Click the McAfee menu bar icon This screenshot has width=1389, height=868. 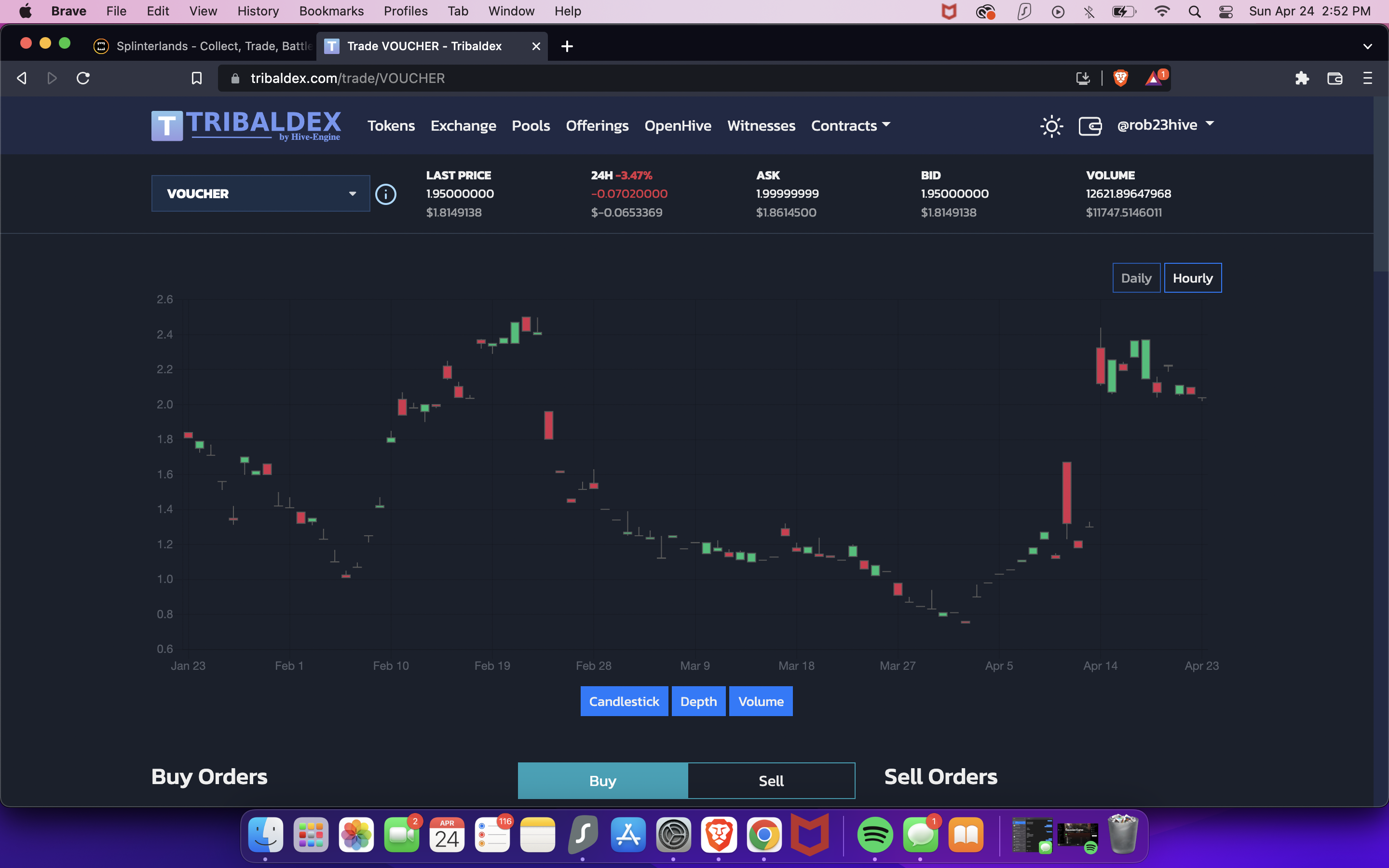(x=949, y=12)
